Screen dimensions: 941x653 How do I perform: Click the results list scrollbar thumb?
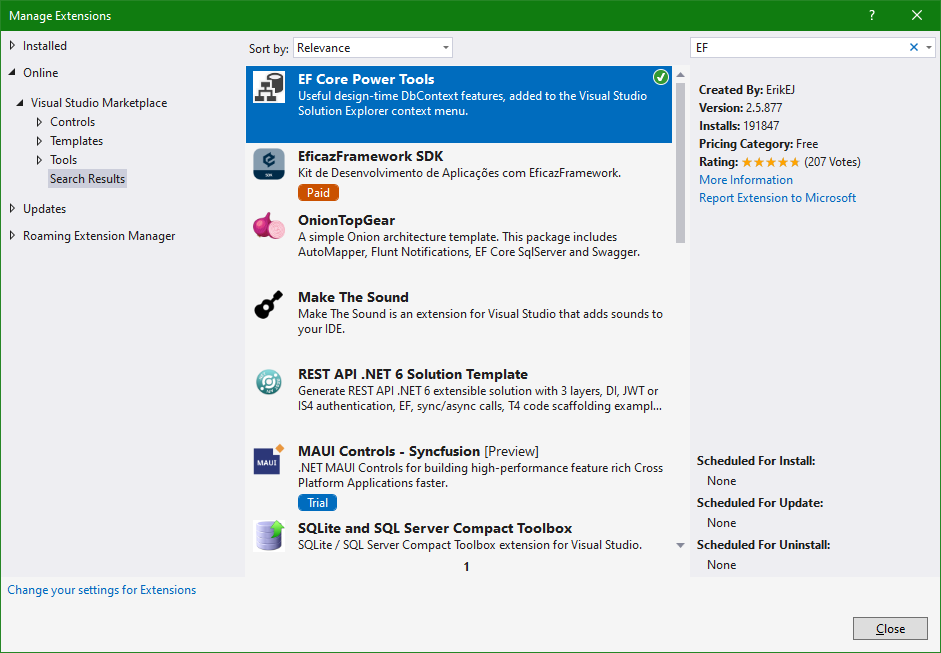[680, 163]
